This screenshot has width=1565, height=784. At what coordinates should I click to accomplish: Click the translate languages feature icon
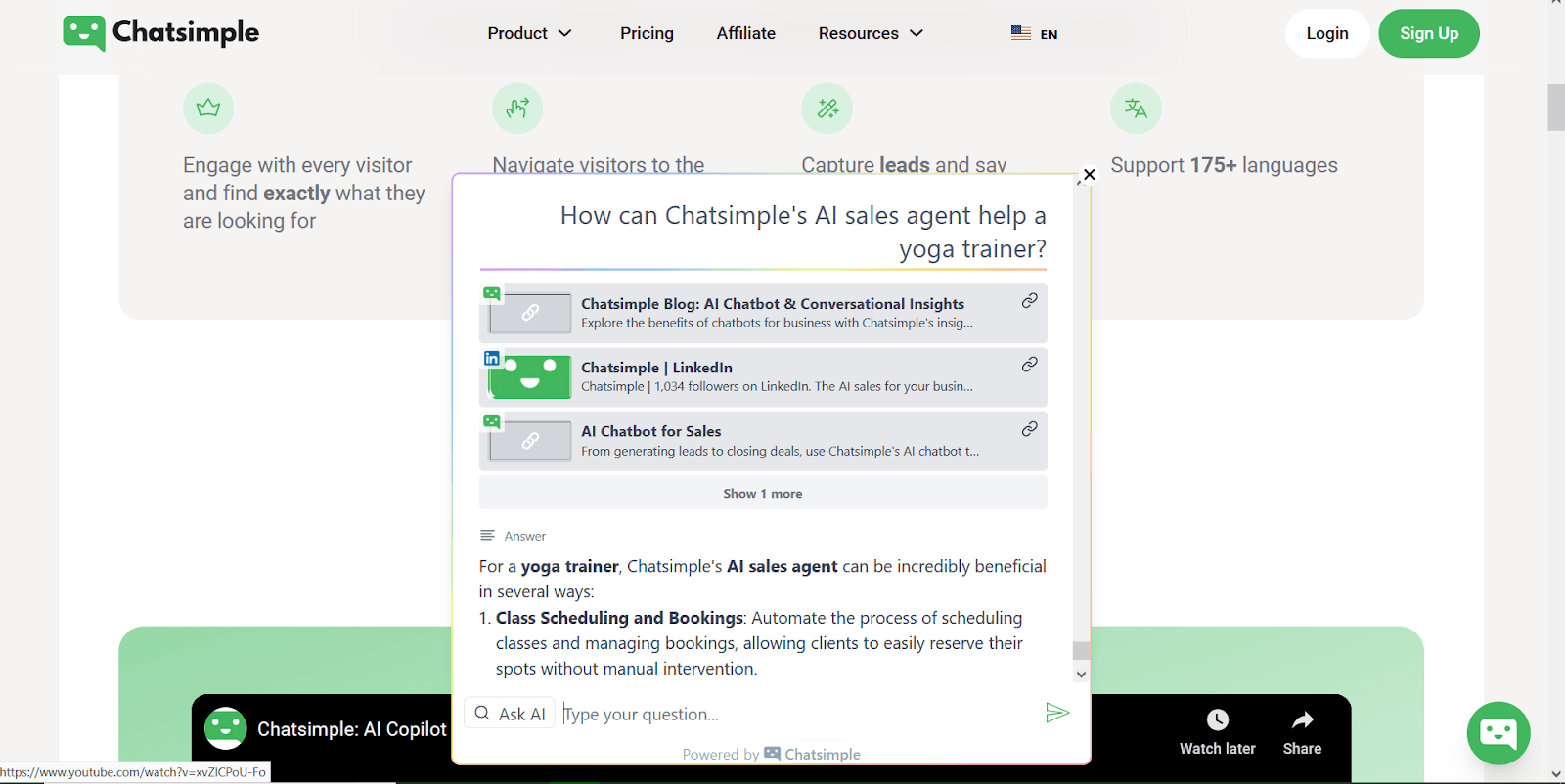pos(1136,109)
